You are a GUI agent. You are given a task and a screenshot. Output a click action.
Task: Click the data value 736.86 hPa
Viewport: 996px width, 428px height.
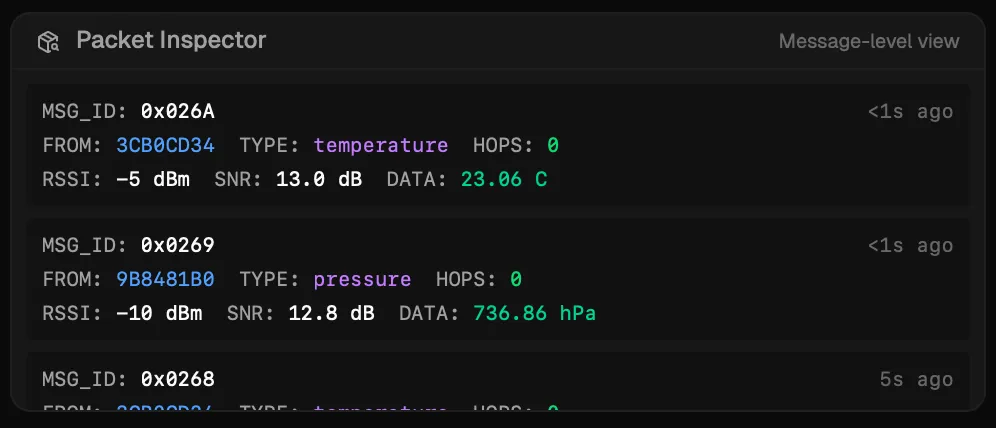534,313
